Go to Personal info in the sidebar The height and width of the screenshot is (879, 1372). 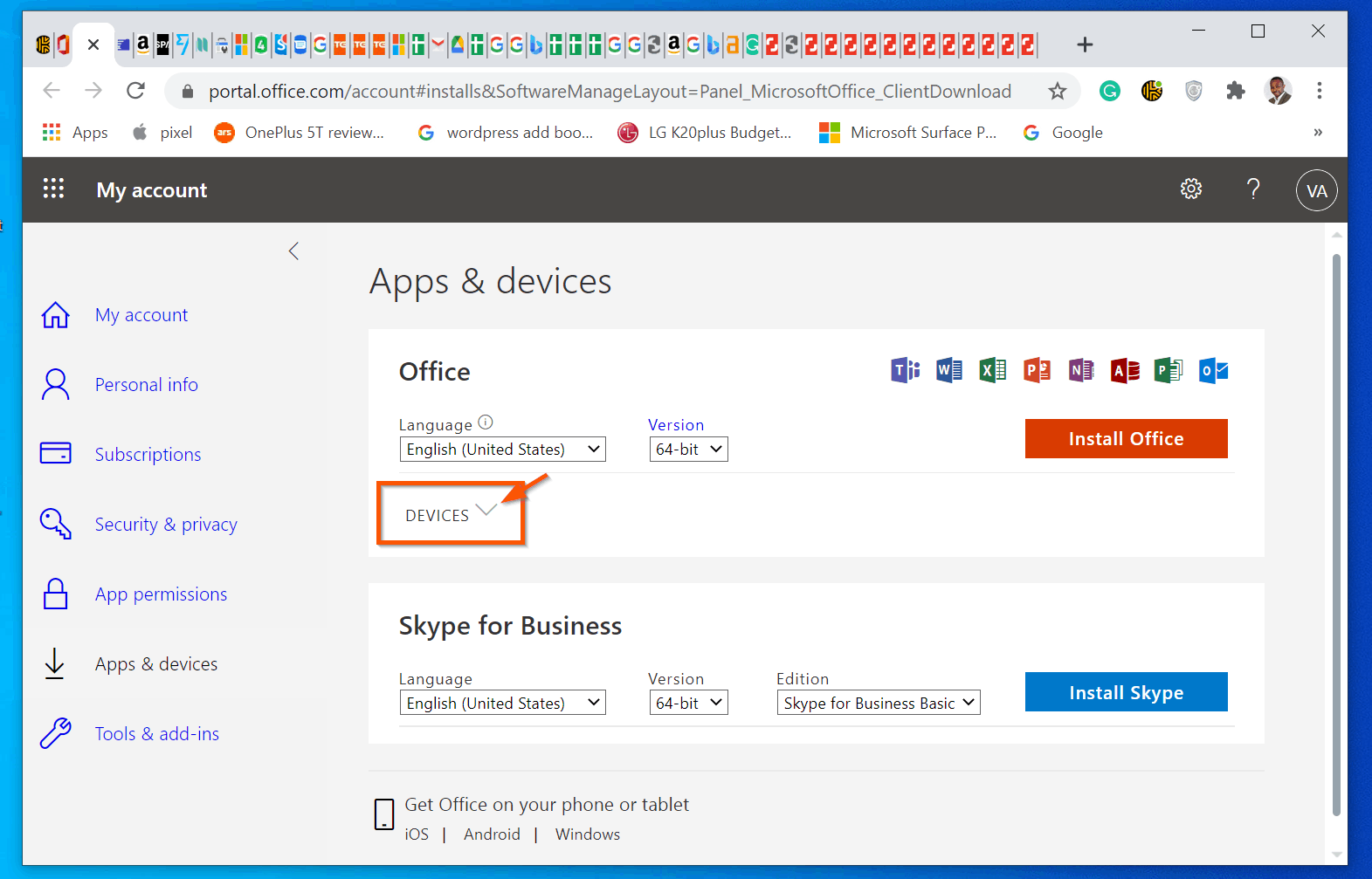[147, 385]
